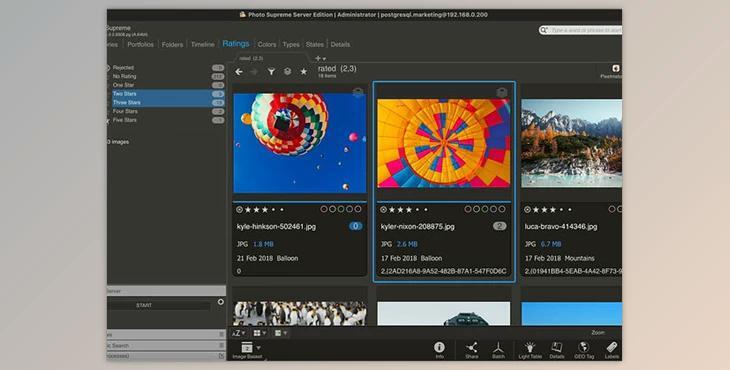Select first color label circle for luca-bravo-414346.jpg

(612, 209)
